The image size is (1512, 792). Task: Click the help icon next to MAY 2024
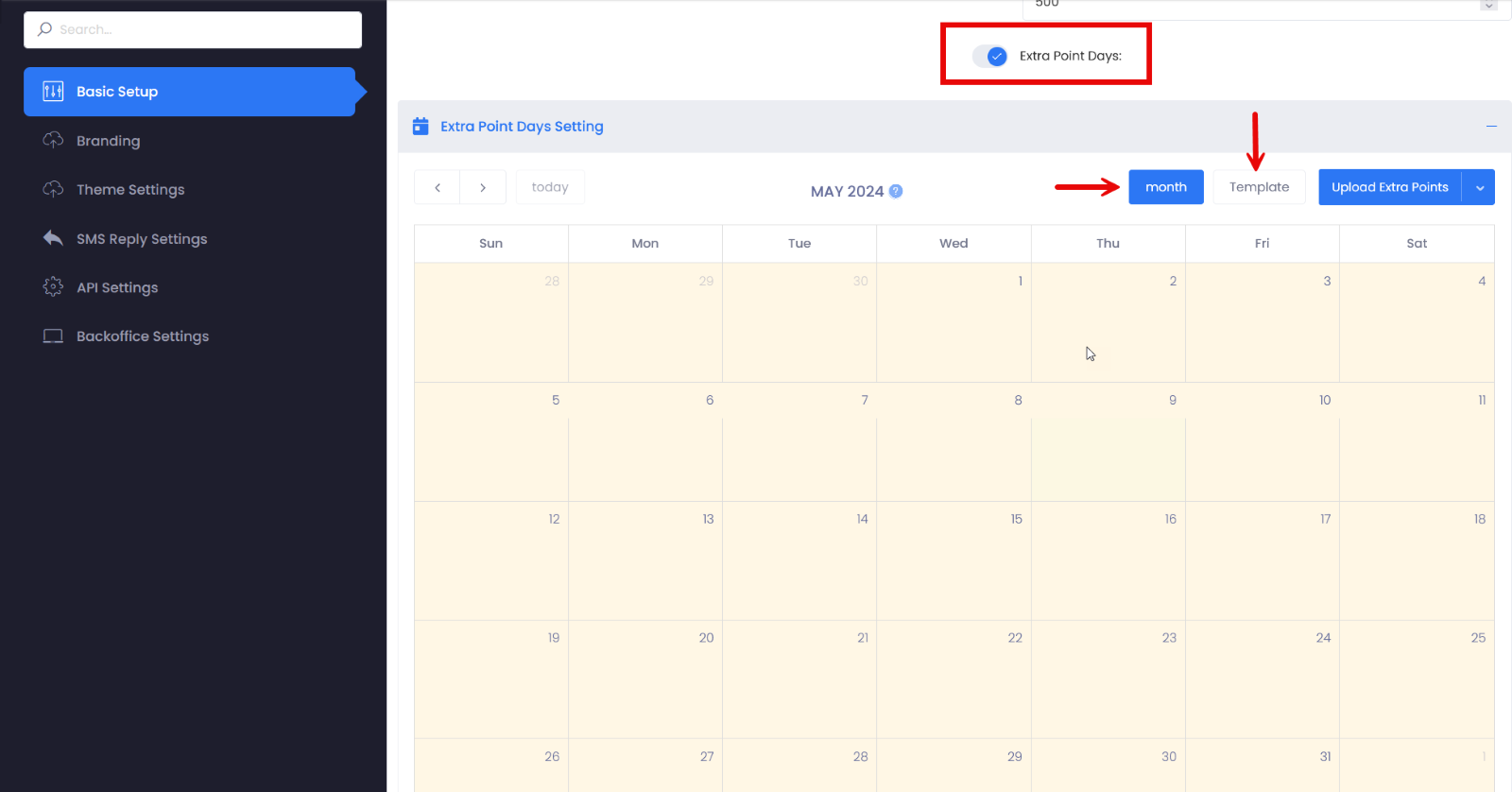pos(896,191)
